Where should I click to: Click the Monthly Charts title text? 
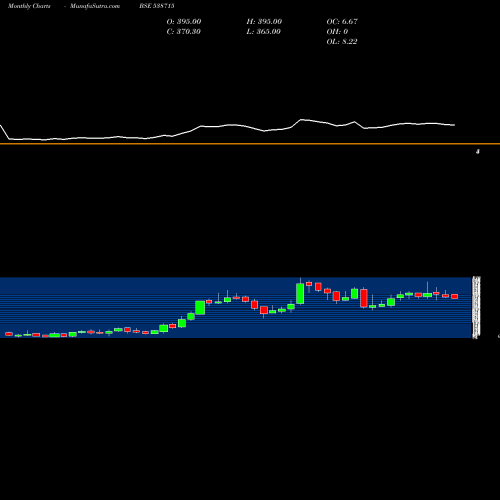point(29,6)
